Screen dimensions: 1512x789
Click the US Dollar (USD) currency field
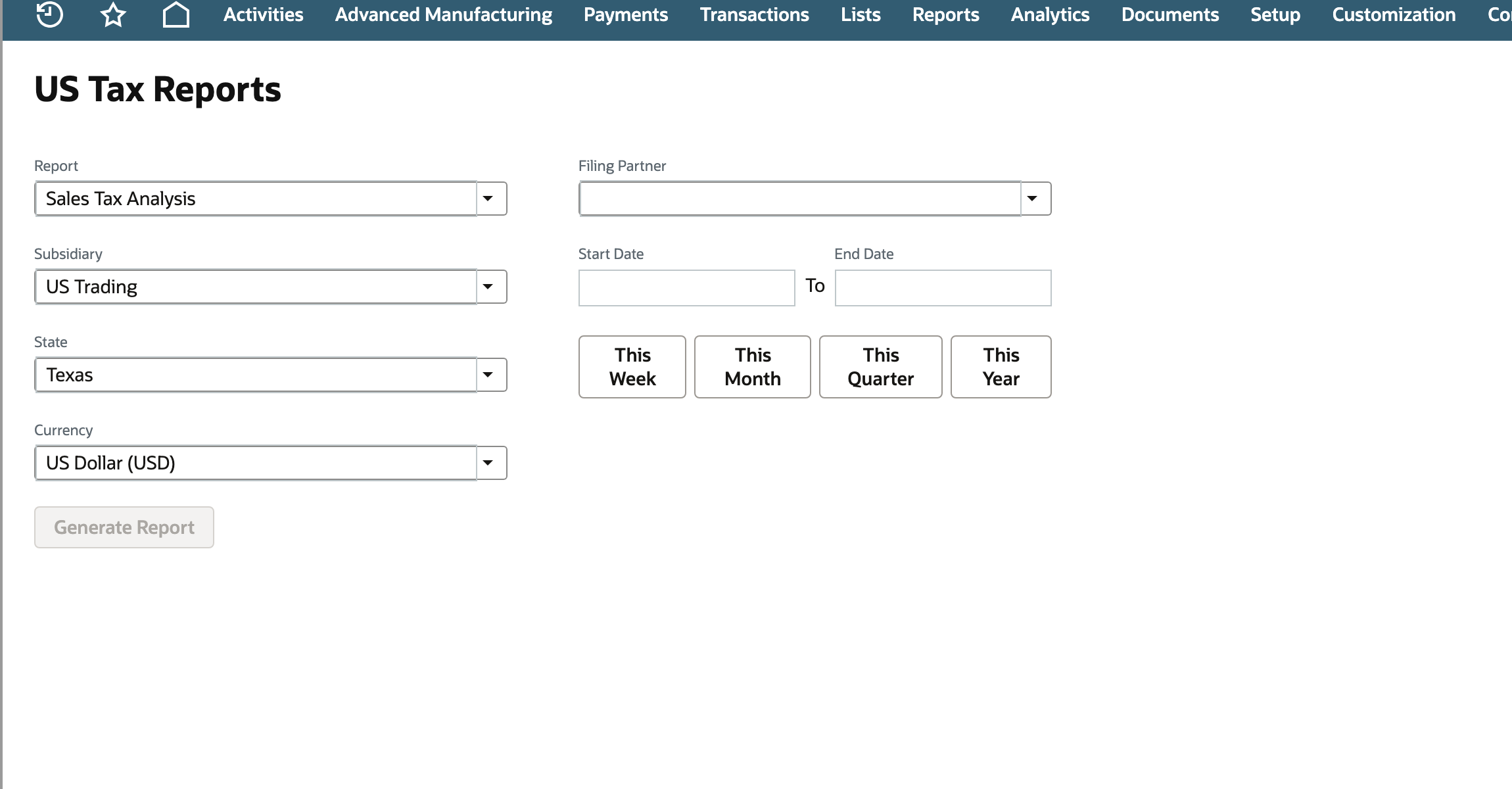[256, 463]
